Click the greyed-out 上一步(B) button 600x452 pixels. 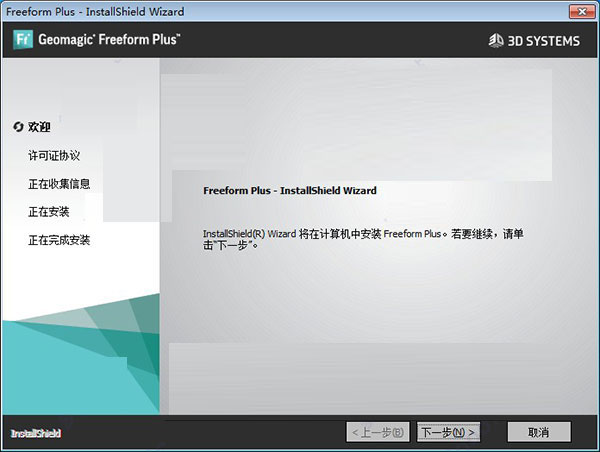pos(377,432)
